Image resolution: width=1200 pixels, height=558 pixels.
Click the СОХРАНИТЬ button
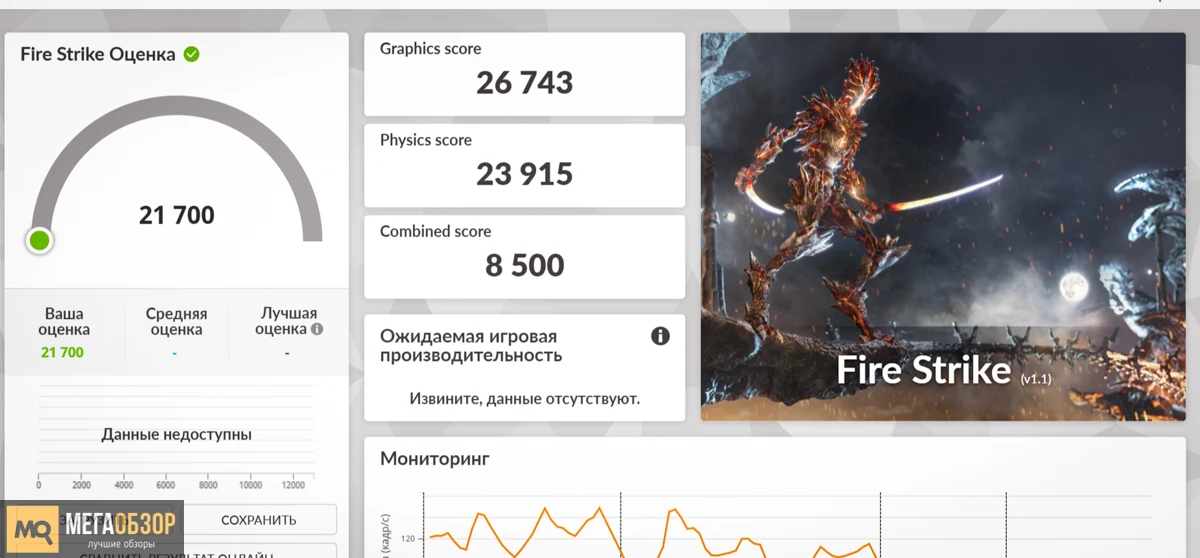tap(259, 520)
